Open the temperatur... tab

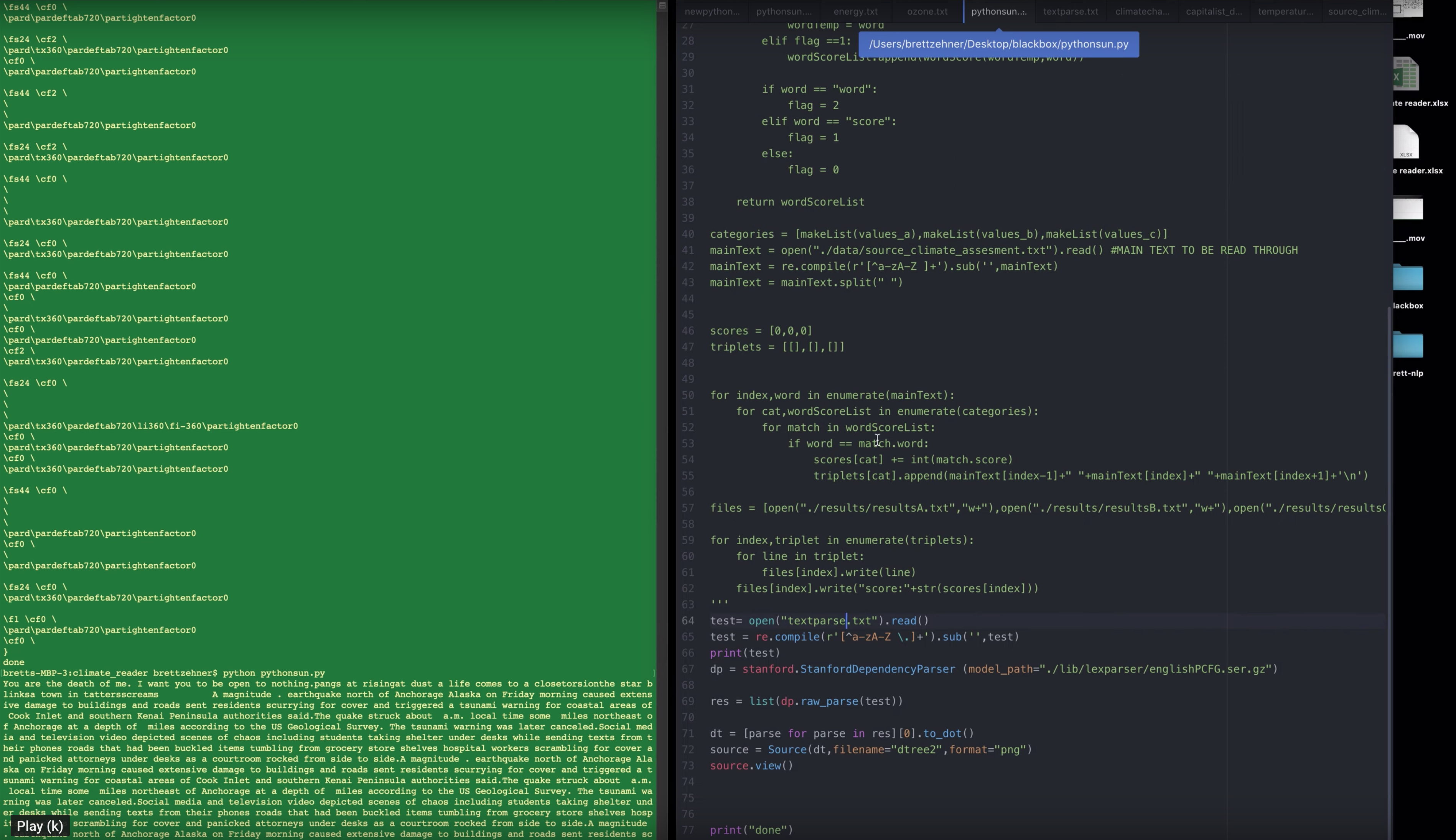[1285, 12]
